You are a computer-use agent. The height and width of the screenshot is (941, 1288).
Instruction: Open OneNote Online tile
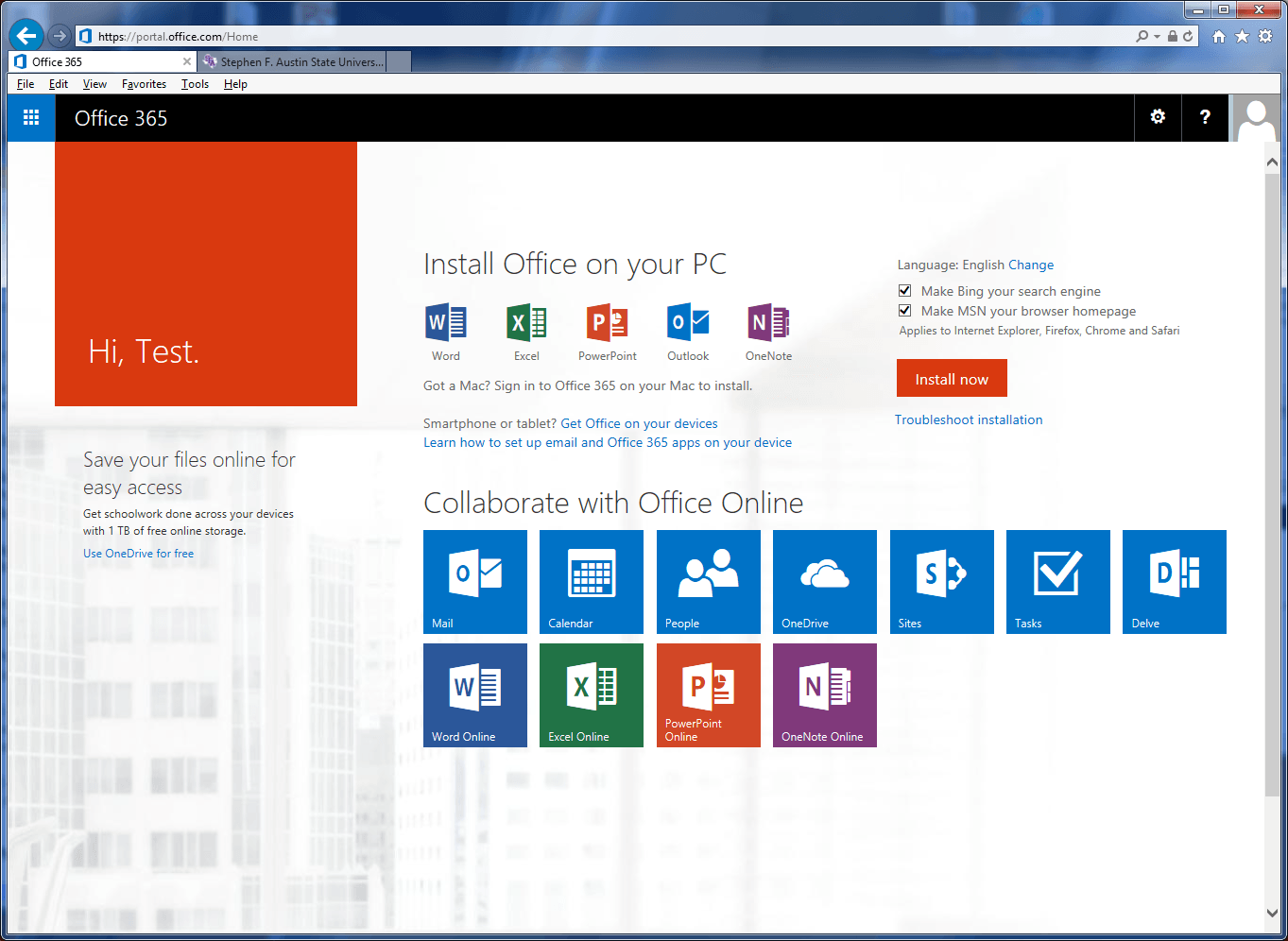coord(825,695)
